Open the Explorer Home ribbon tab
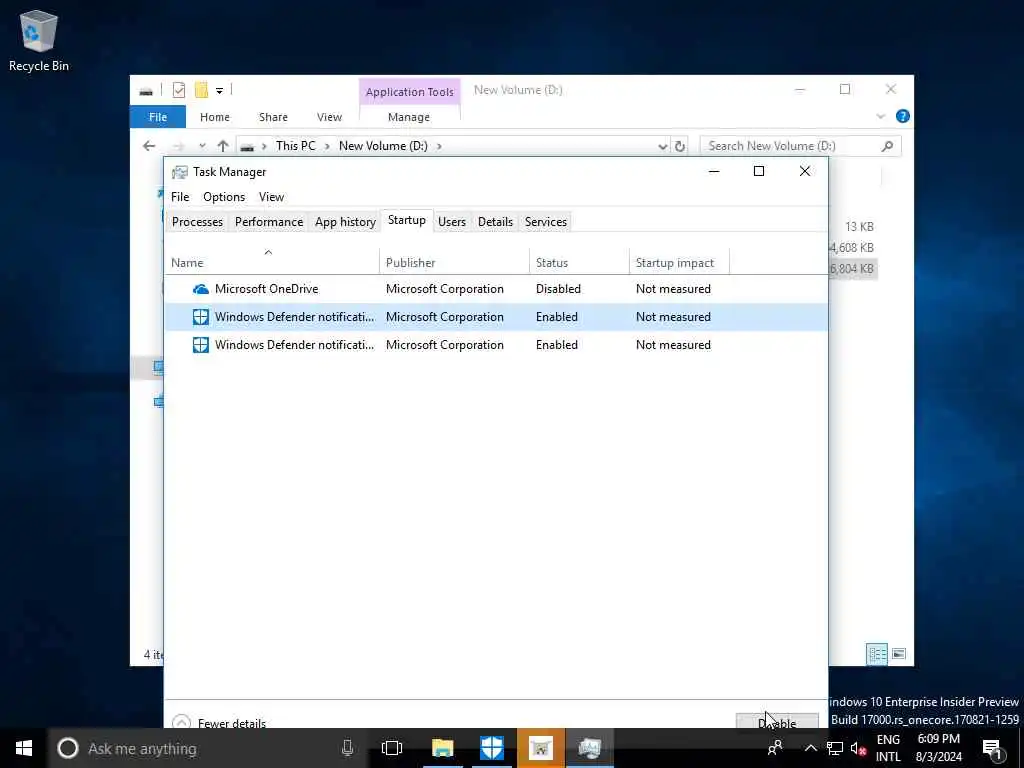 click(215, 117)
